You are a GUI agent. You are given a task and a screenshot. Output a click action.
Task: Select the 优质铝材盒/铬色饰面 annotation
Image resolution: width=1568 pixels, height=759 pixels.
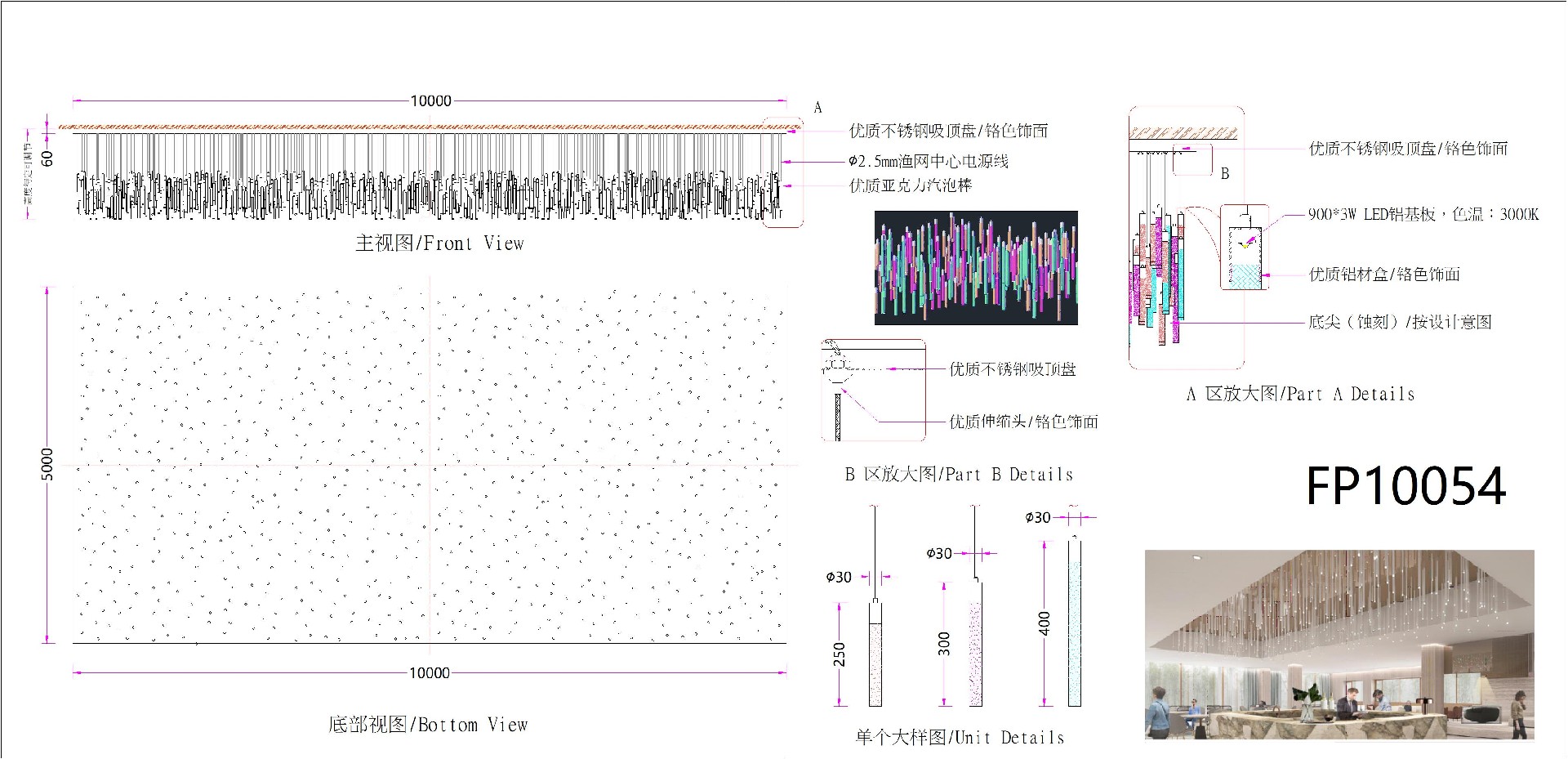[x=1384, y=275]
